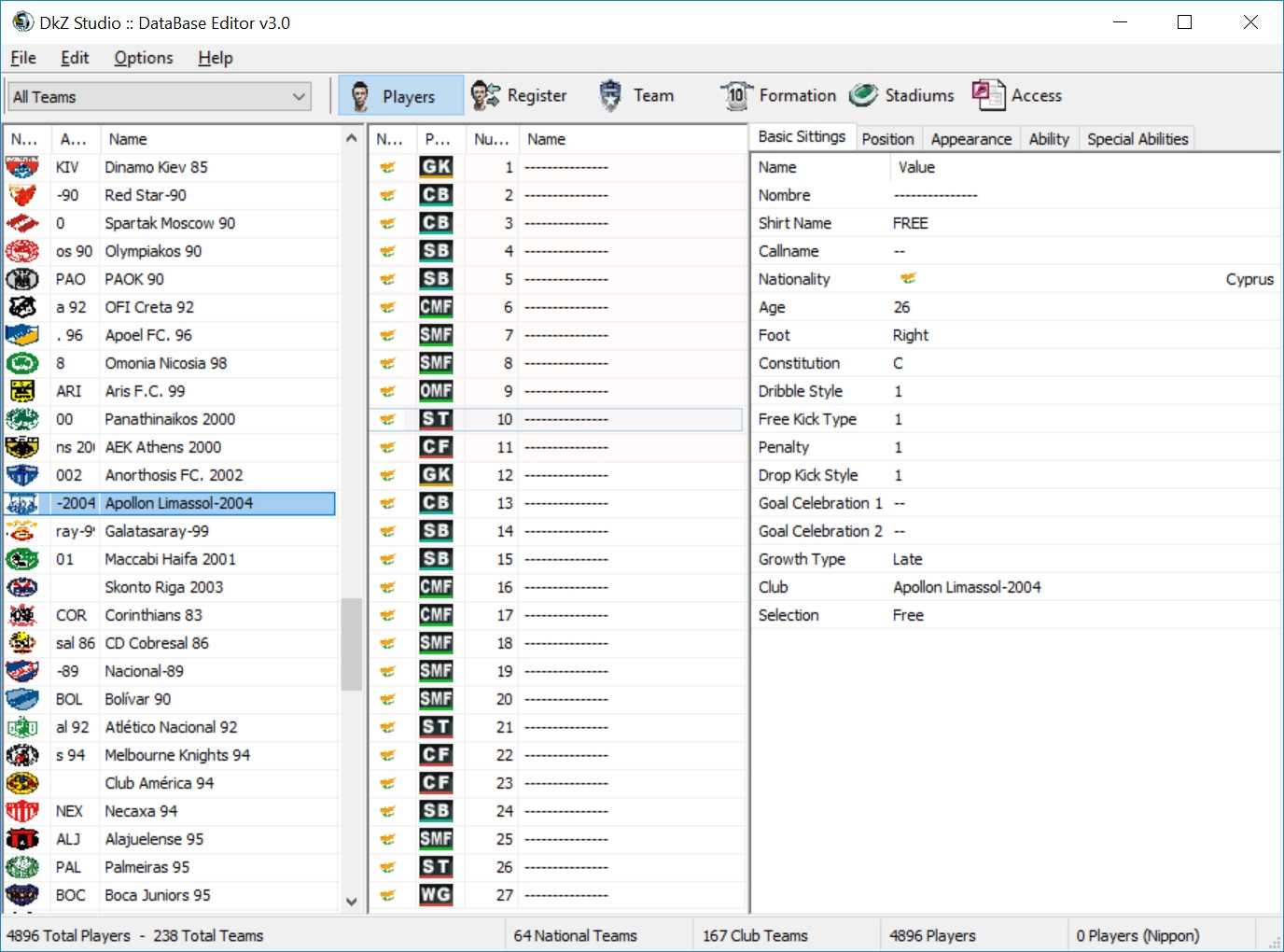Click the OMF position badge for player 9
This screenshot has height=952, width=1284.
(x=436, y=391)
